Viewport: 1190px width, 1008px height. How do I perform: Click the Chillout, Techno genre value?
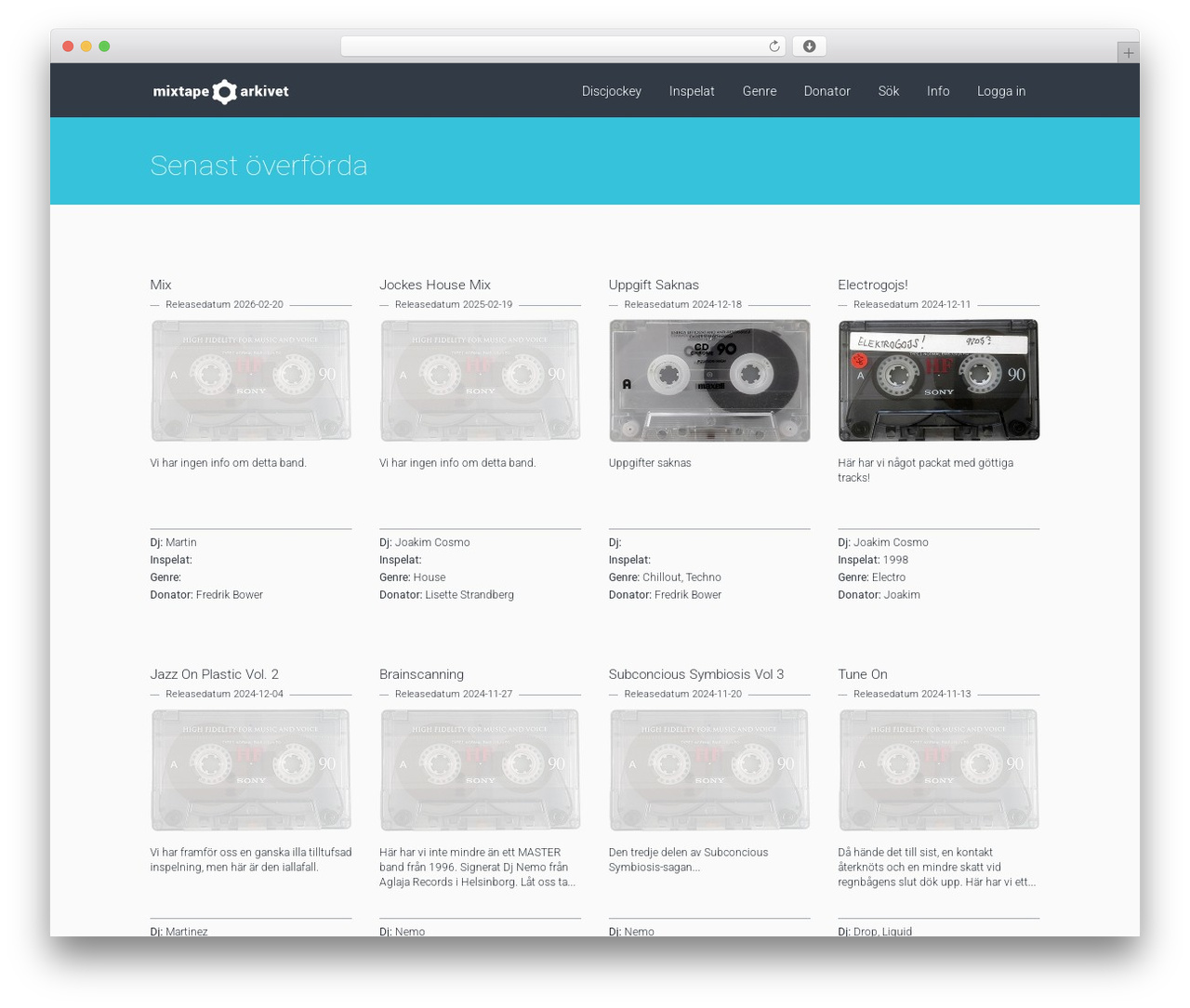click(681, 577)
